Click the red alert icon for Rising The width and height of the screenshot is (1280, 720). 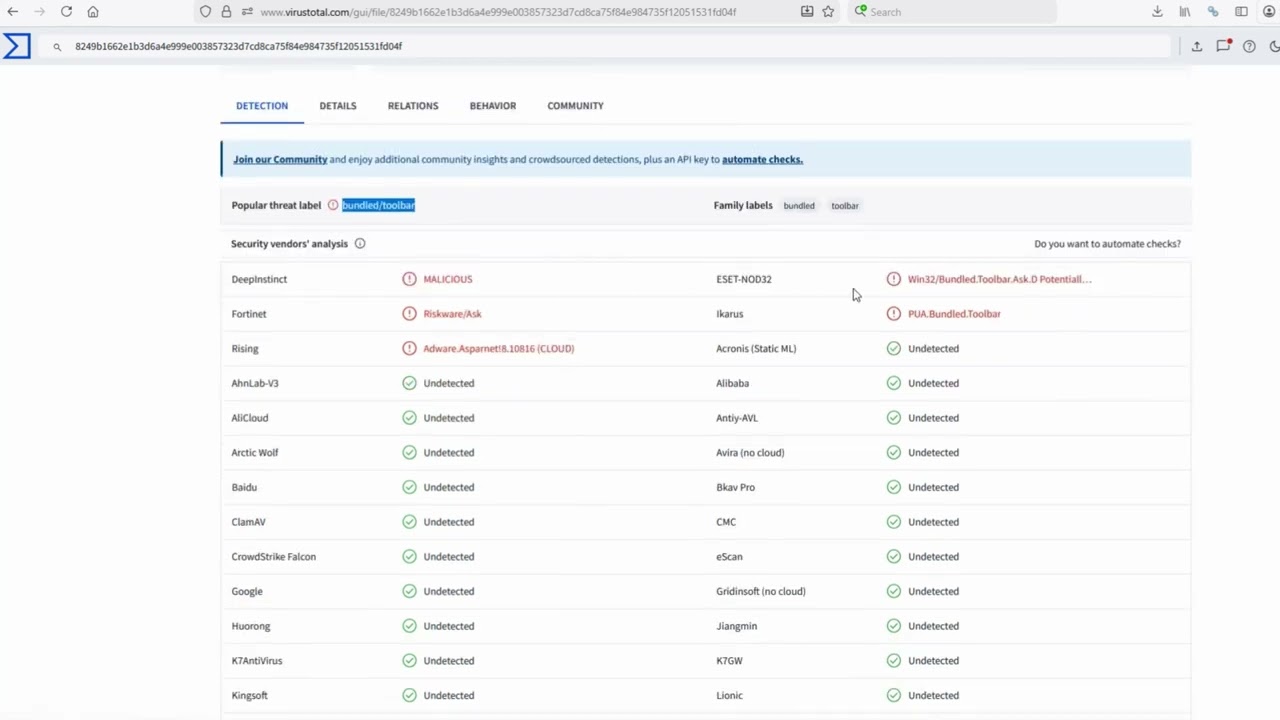[x=409, y=348]
